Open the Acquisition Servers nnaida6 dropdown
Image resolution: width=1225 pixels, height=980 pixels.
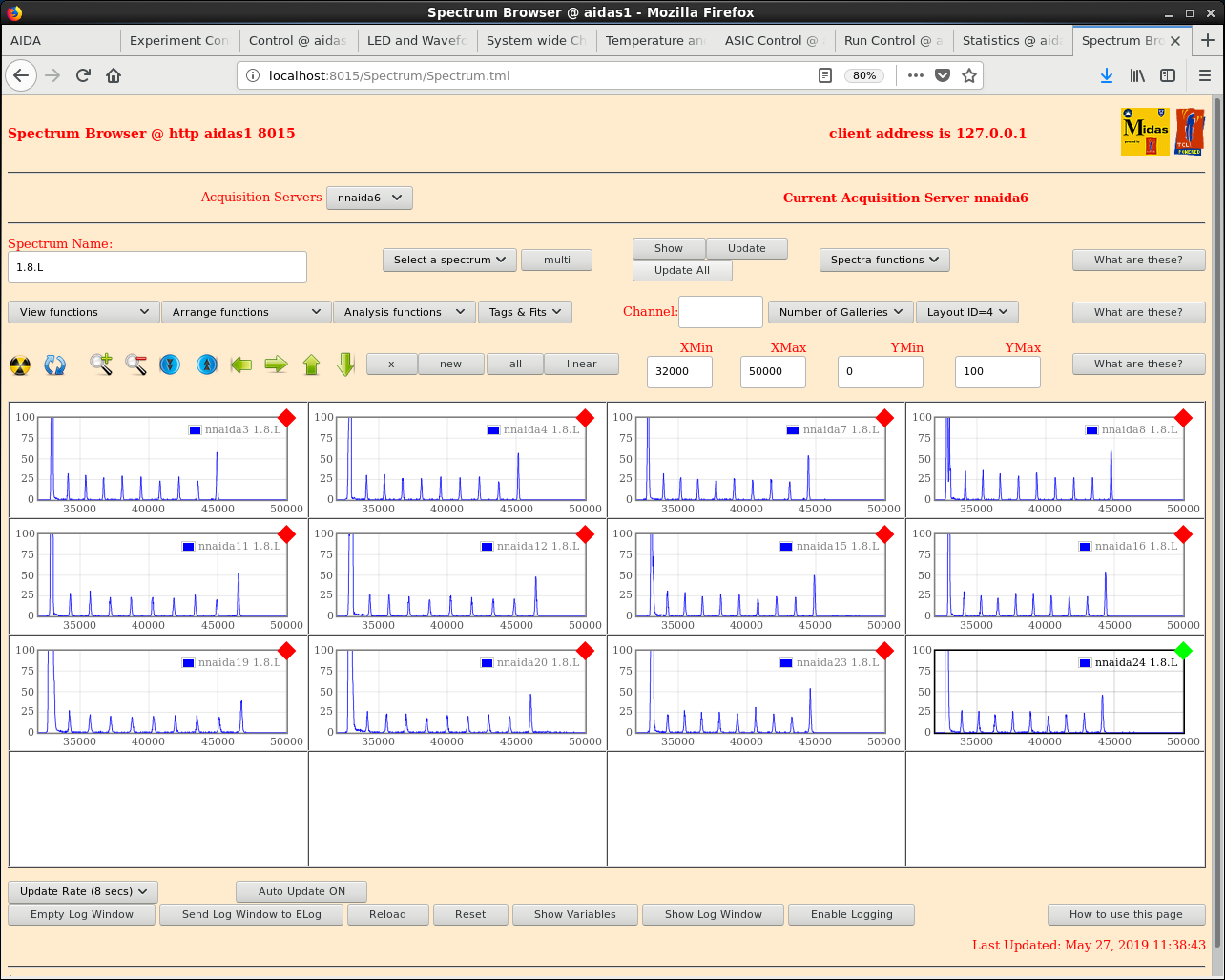[369, 198]
